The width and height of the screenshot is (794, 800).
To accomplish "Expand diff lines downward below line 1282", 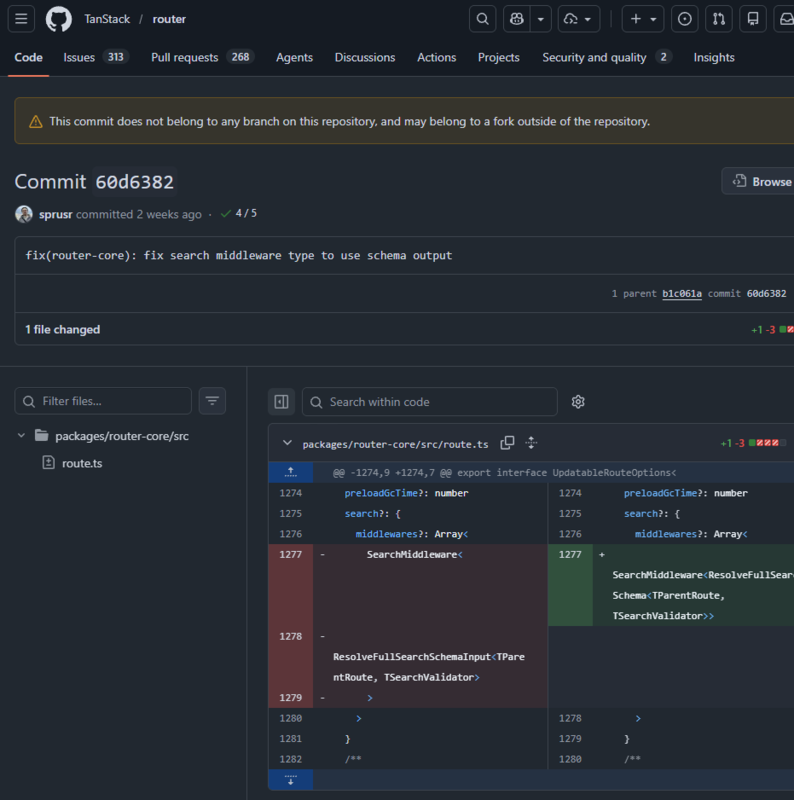I will (291, 780).
